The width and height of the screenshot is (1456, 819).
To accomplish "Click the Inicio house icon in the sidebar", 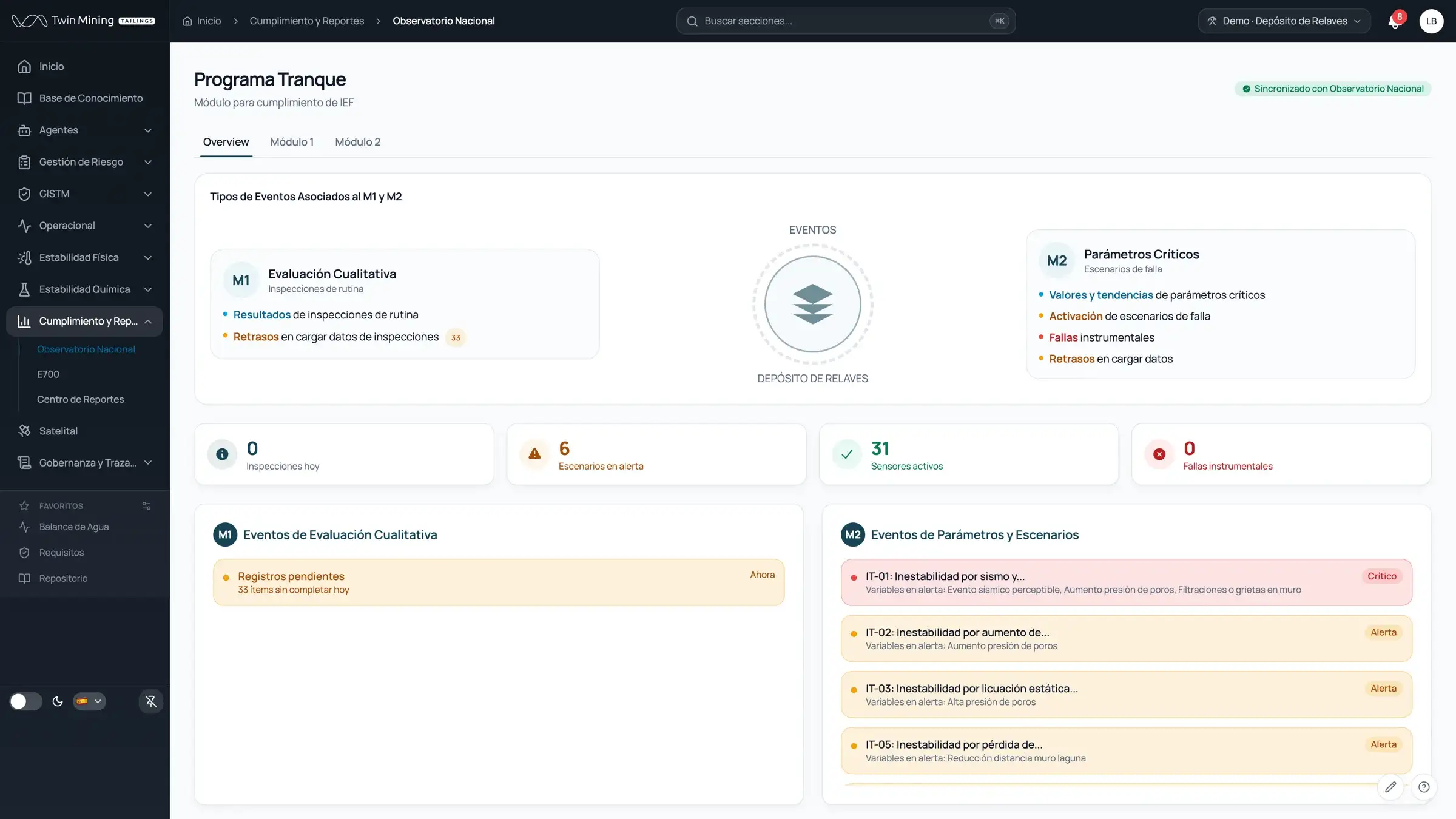I will click(x=24, y=66).
